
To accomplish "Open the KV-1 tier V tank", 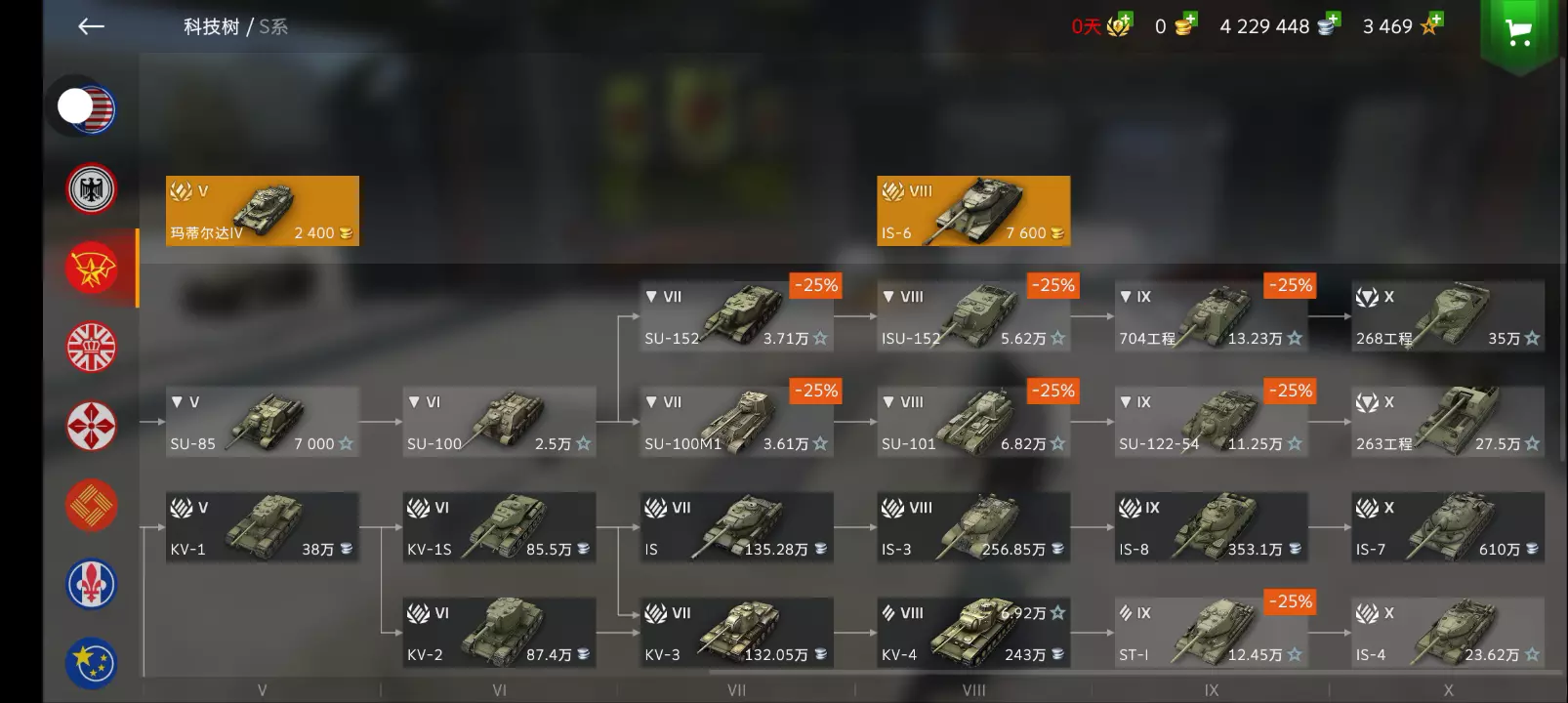I will point(262,527).
